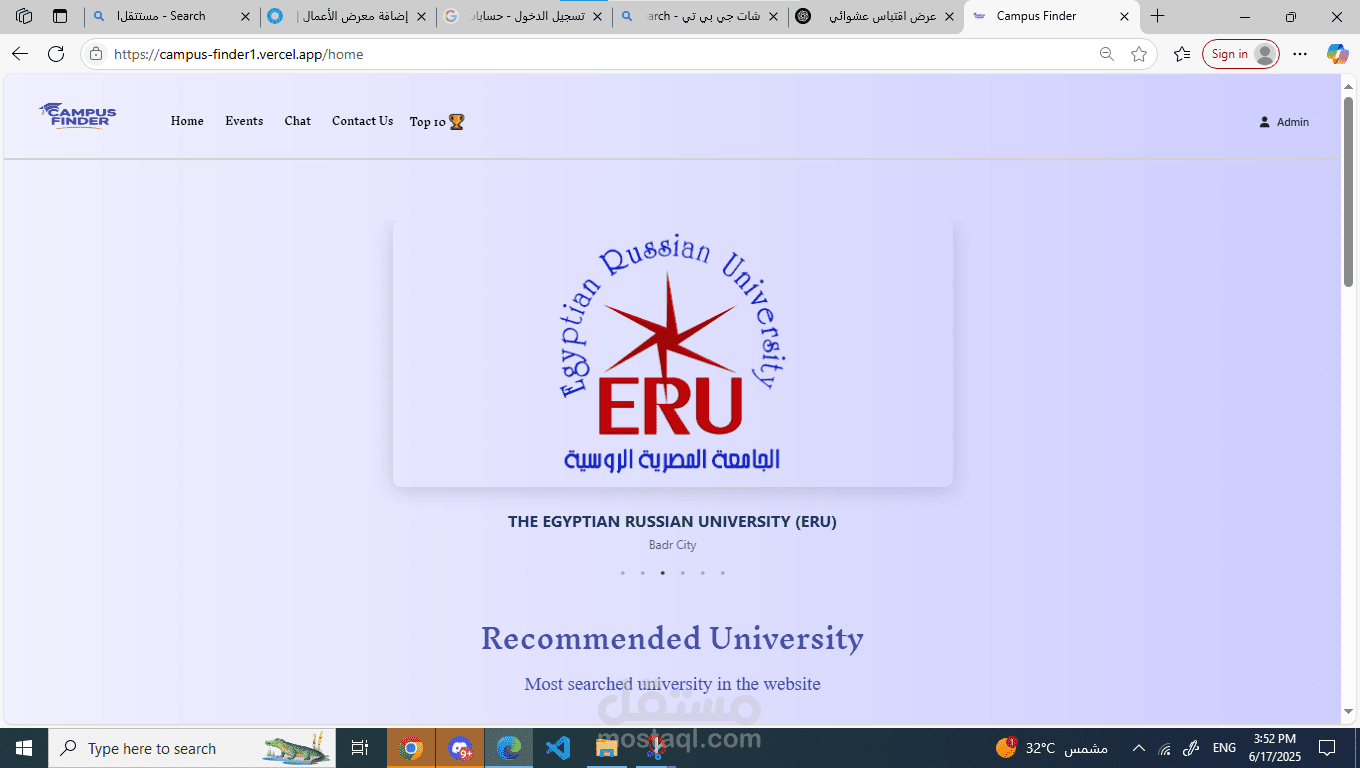Viewport: 1360px width, 768px height.
Task: Show hidden system tray icons
Action: [x=1138, y=748]
